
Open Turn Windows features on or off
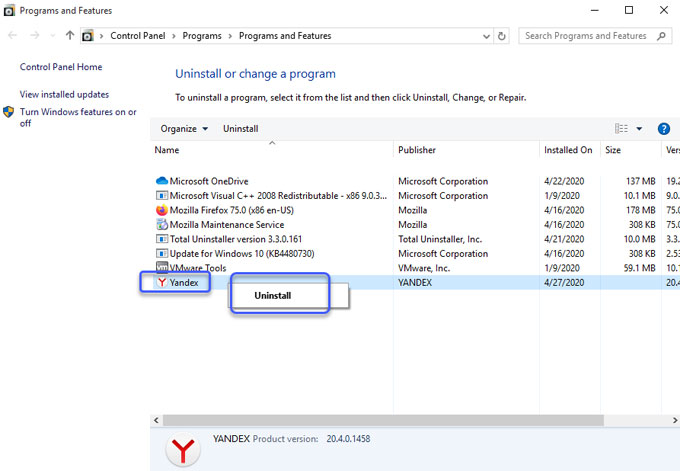click(78, 117)
